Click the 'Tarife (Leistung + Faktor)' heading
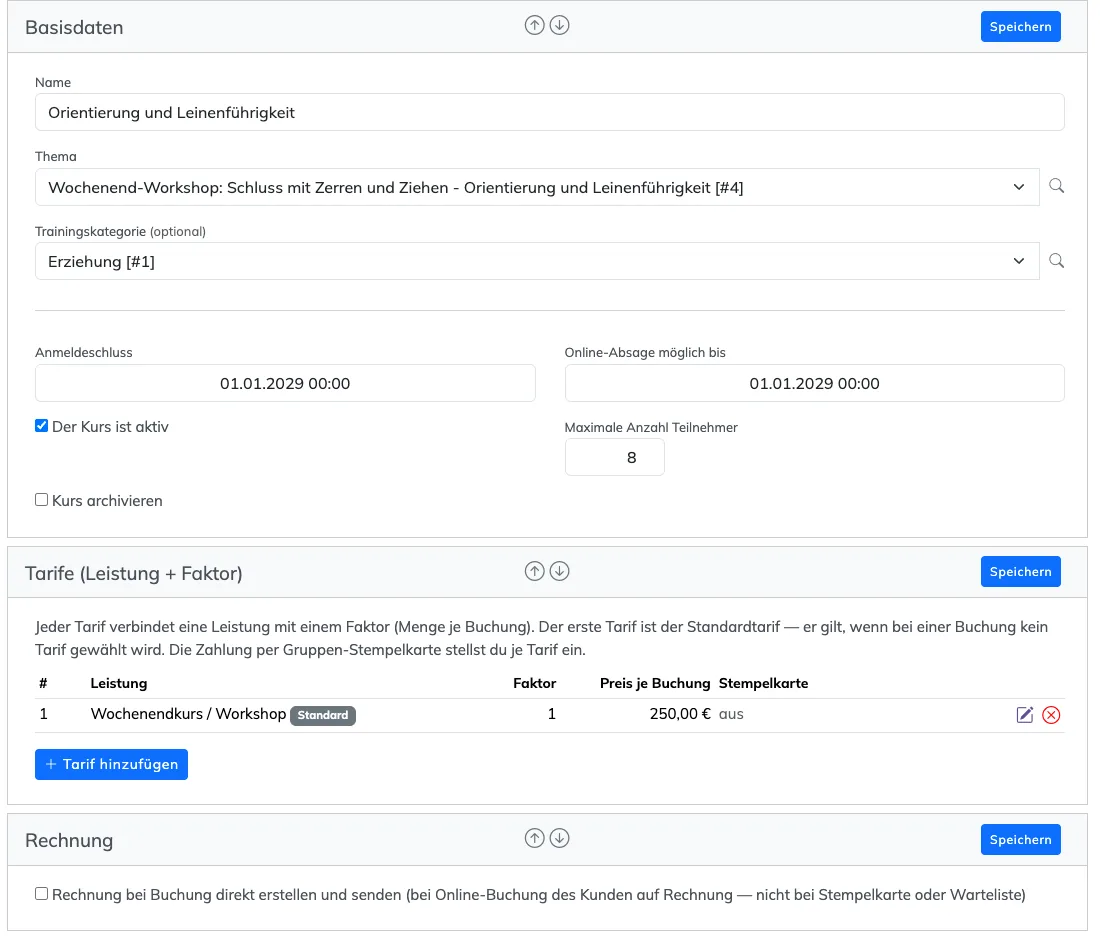This screenshot has width=1100, height=937. (x=133, y=574)
